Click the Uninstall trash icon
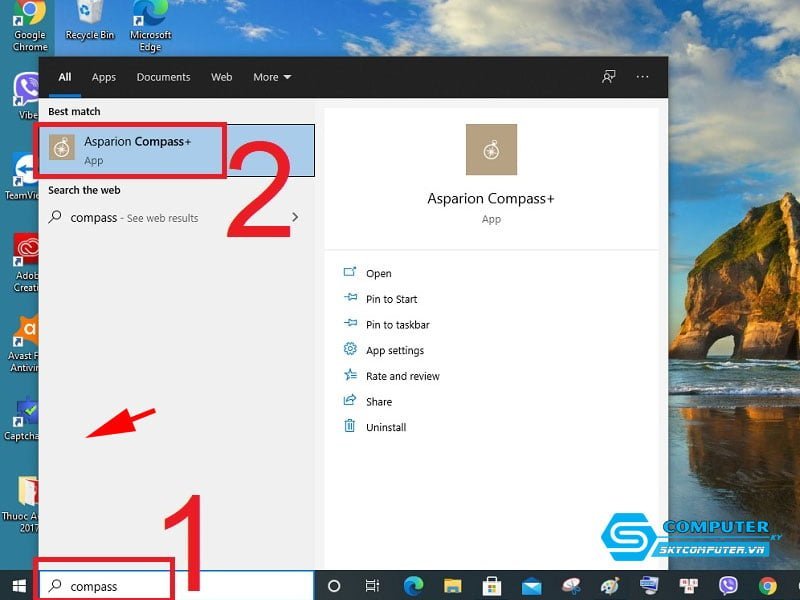 coord(350,427)
